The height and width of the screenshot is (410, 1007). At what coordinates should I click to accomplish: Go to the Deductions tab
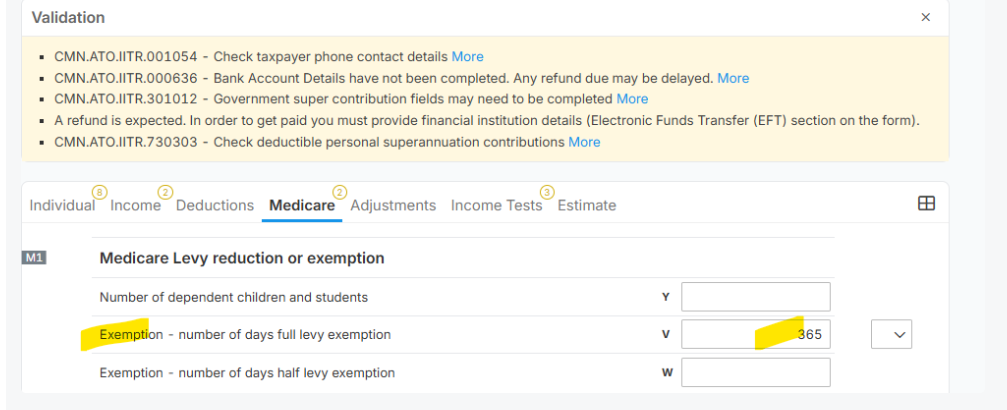(x=215, y=206)
